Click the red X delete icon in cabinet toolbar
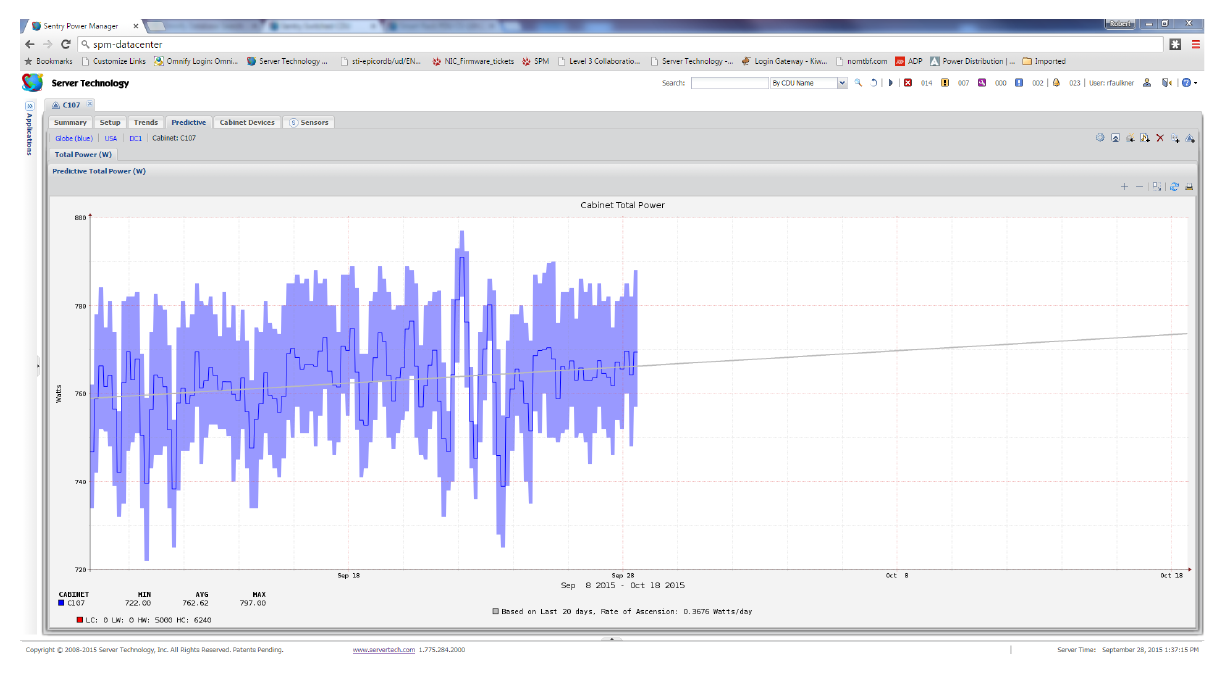1224x680 pixels. pos(1160,138)
